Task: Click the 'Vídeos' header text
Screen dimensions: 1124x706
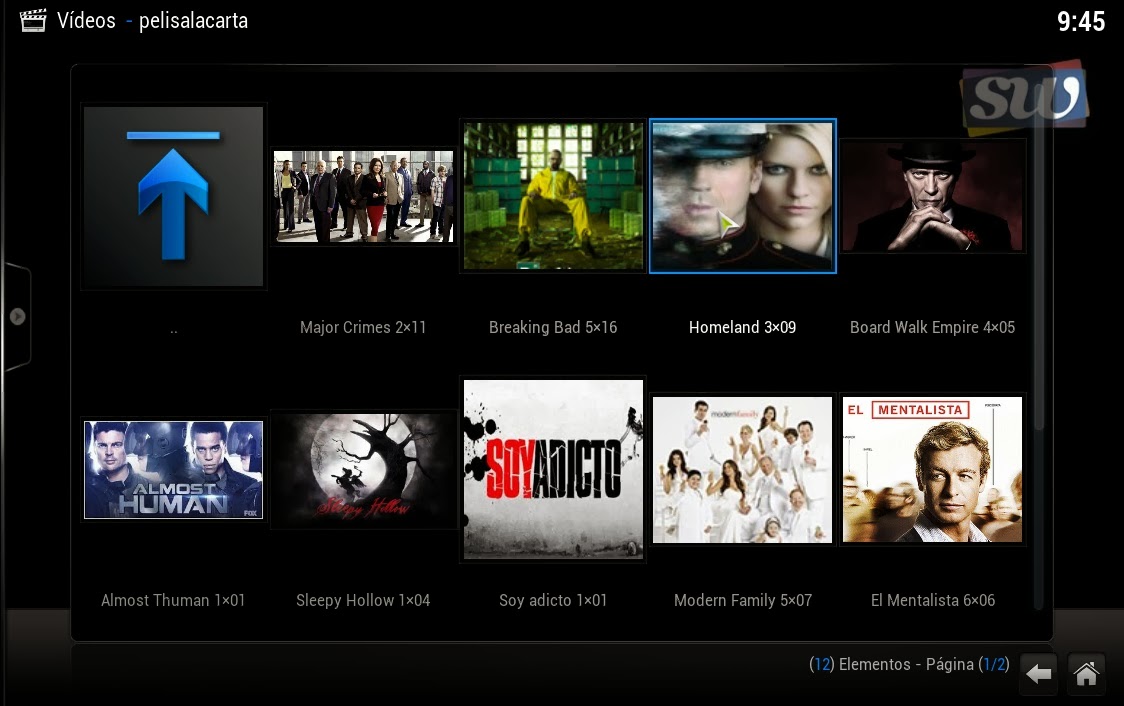Action: point(86,20)
